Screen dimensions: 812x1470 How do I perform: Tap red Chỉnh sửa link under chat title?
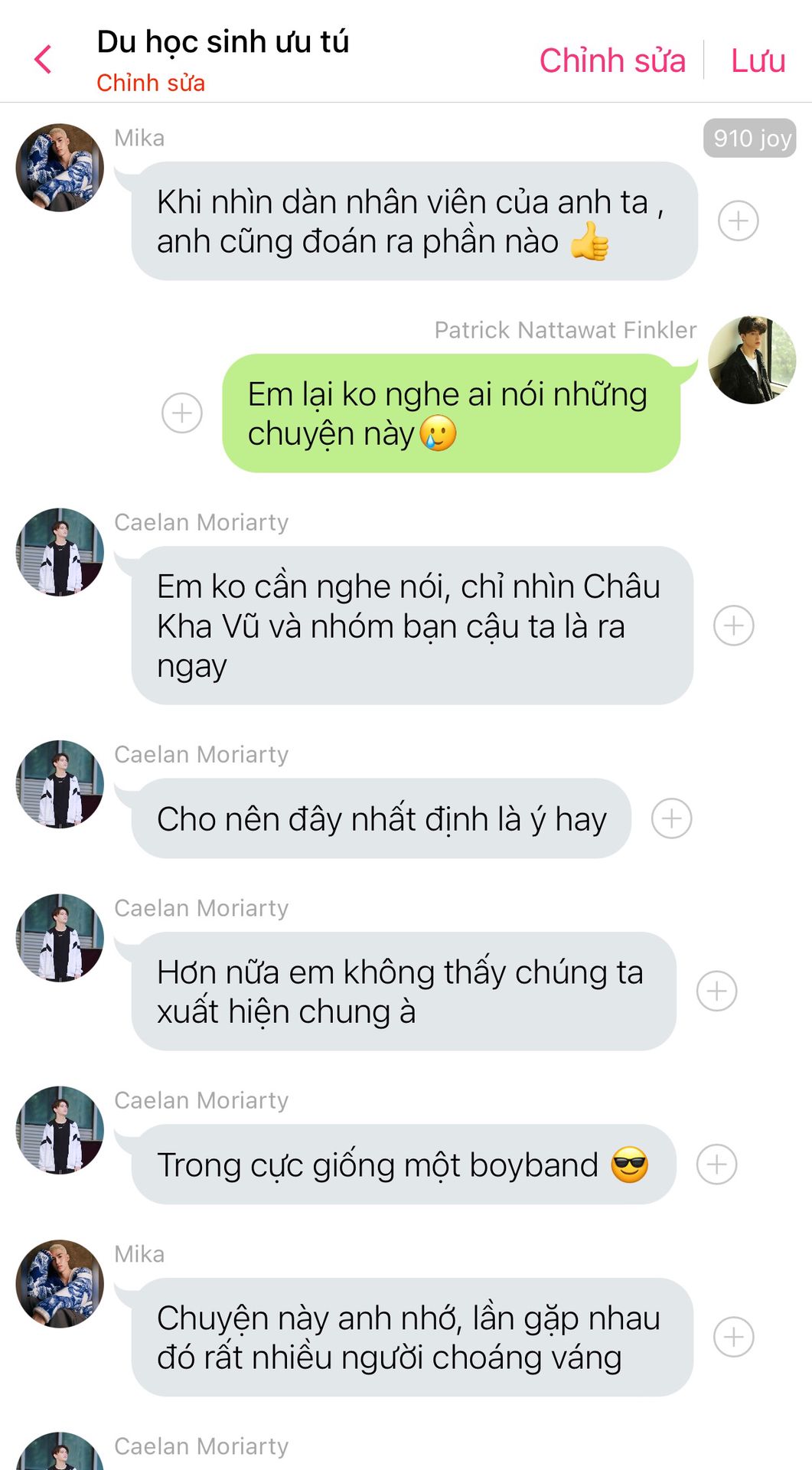151,83
